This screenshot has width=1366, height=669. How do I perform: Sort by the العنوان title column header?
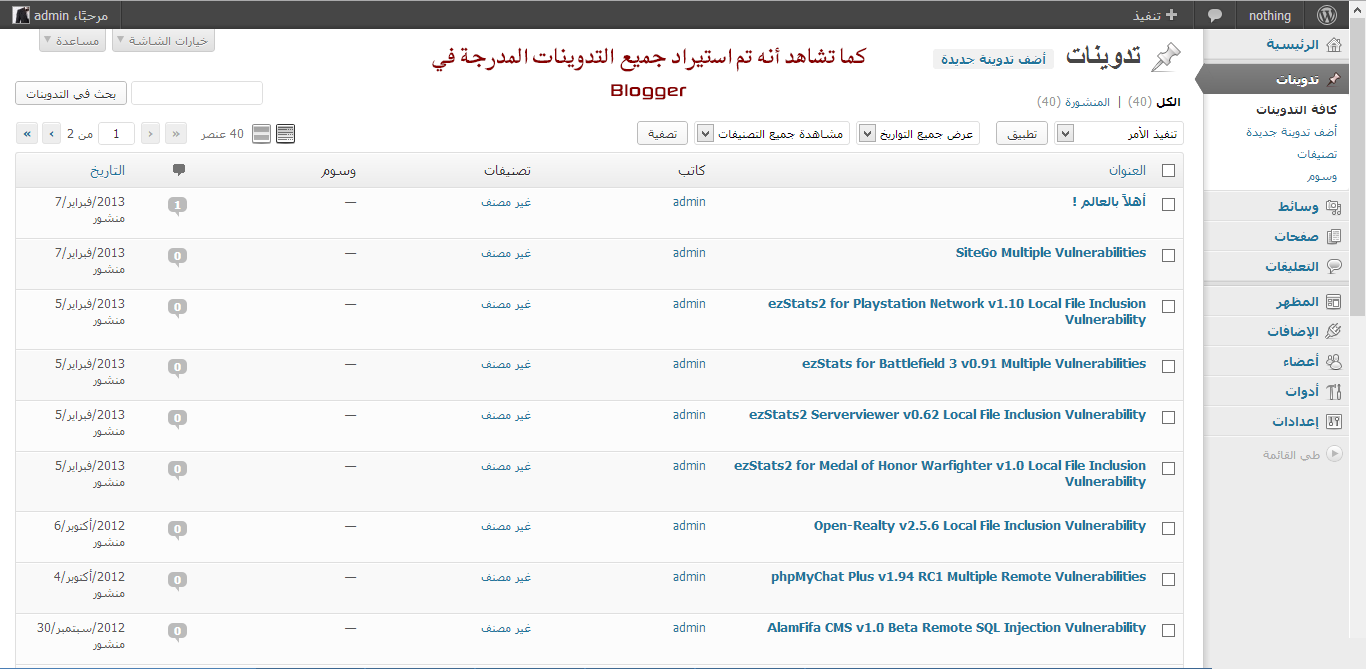pyautogui.click(x=1127, y=171)
